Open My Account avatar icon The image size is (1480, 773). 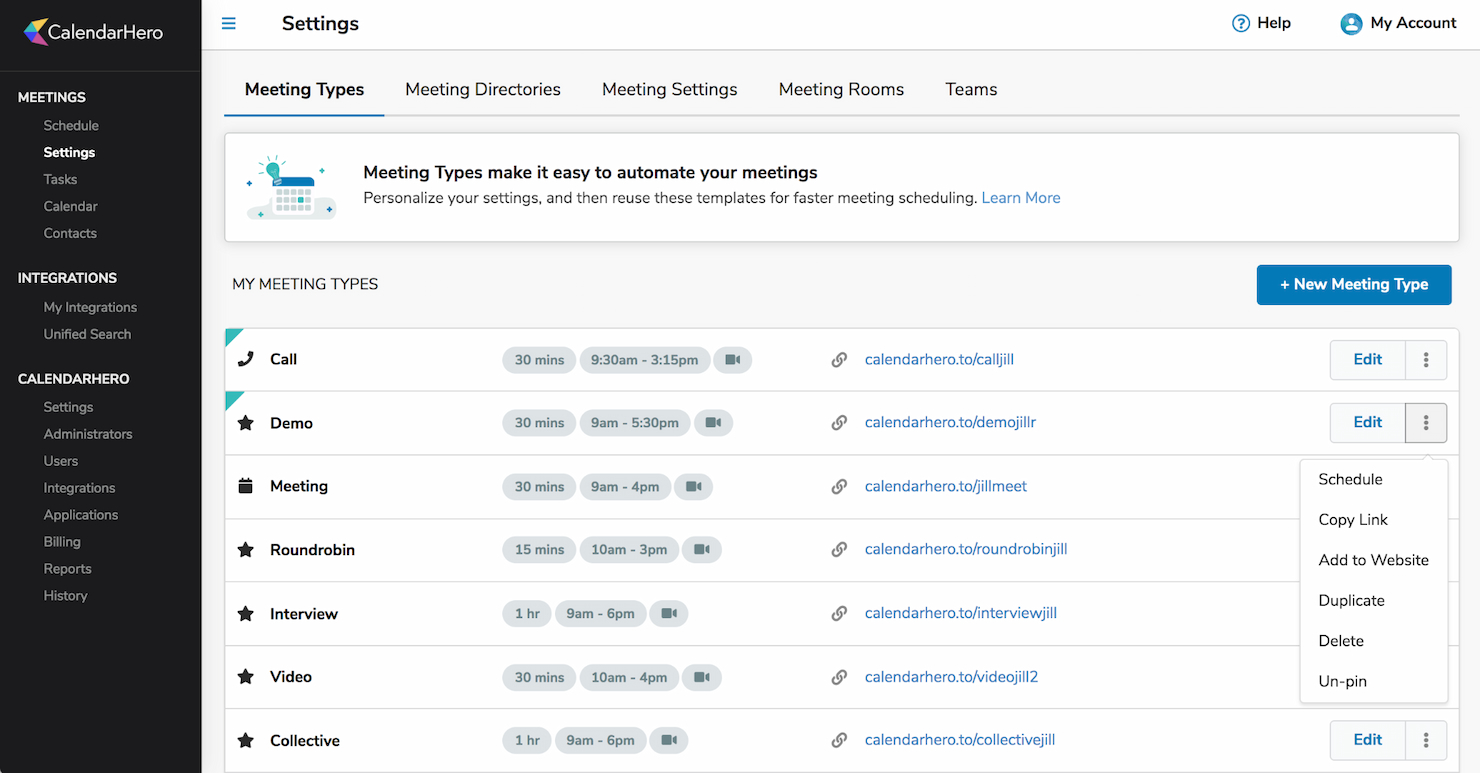(1351, 24)
